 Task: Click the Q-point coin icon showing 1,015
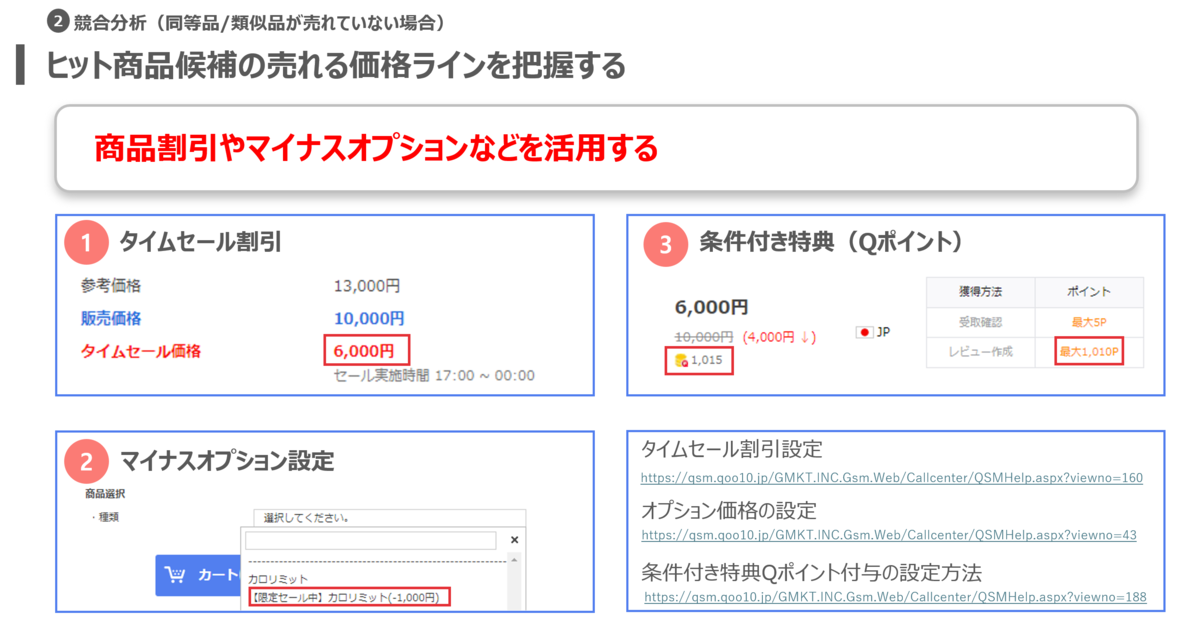(x=680, y=358)
